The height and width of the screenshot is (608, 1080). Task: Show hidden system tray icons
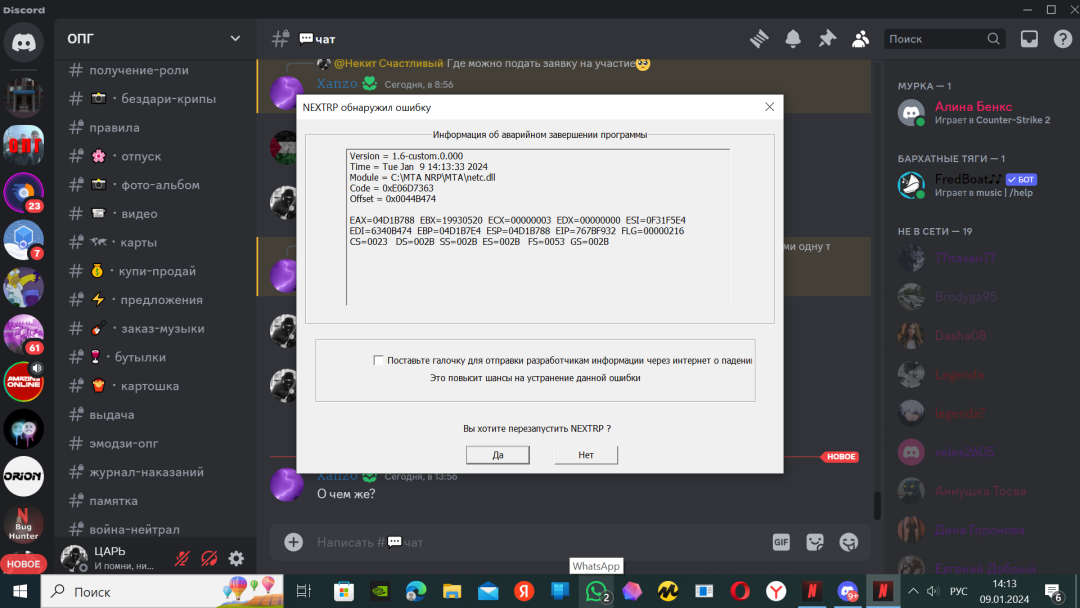tap(913, 591)
